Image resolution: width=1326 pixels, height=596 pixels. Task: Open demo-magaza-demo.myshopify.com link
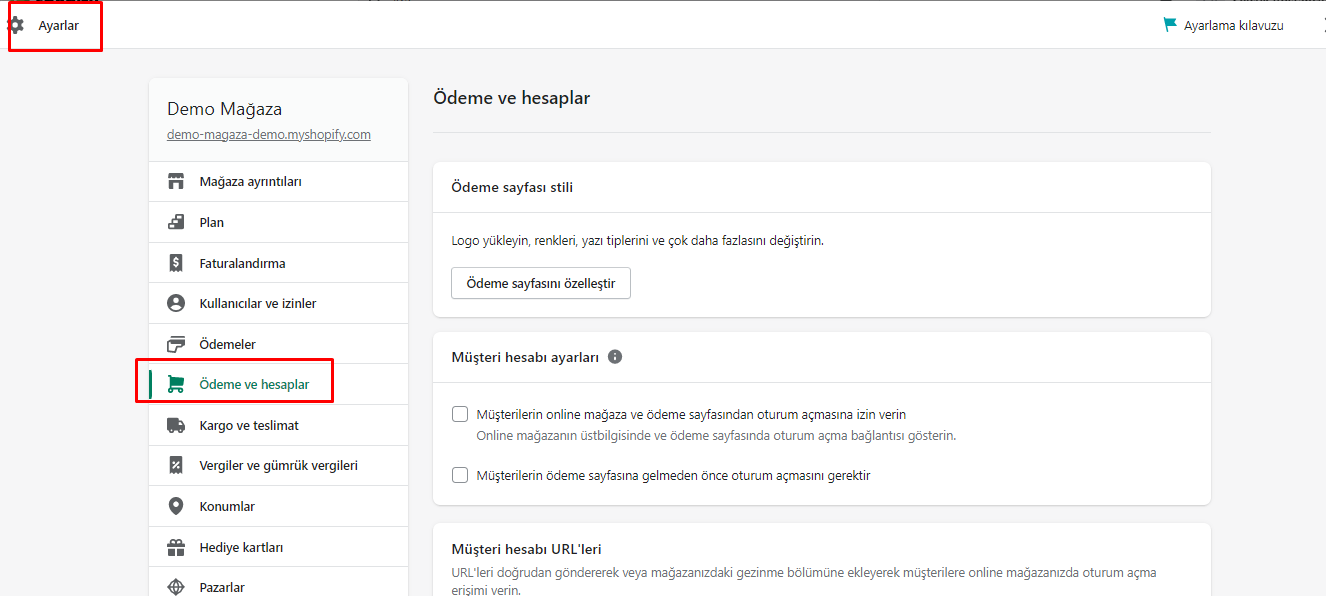tap(269, 134)
